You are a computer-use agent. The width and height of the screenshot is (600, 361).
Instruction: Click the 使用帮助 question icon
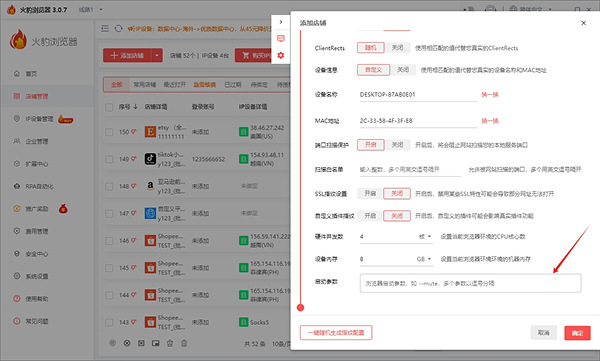pyautogui.click(x=16, y=299)
